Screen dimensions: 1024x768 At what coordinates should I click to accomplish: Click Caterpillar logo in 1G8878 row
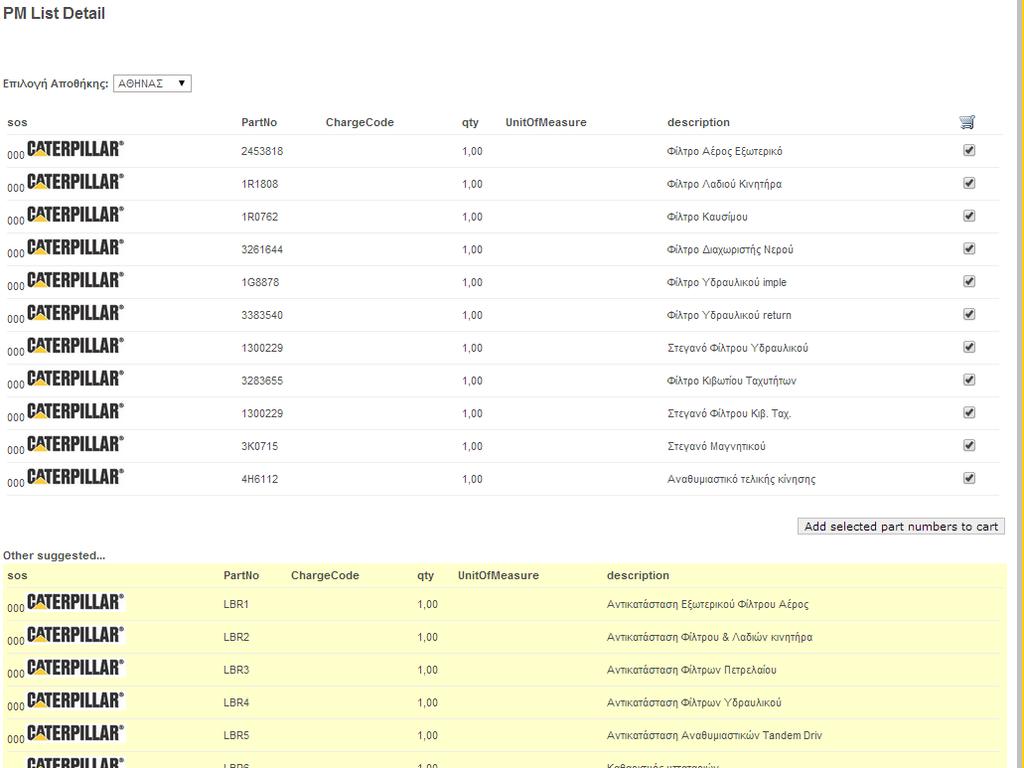coord(75,280)
